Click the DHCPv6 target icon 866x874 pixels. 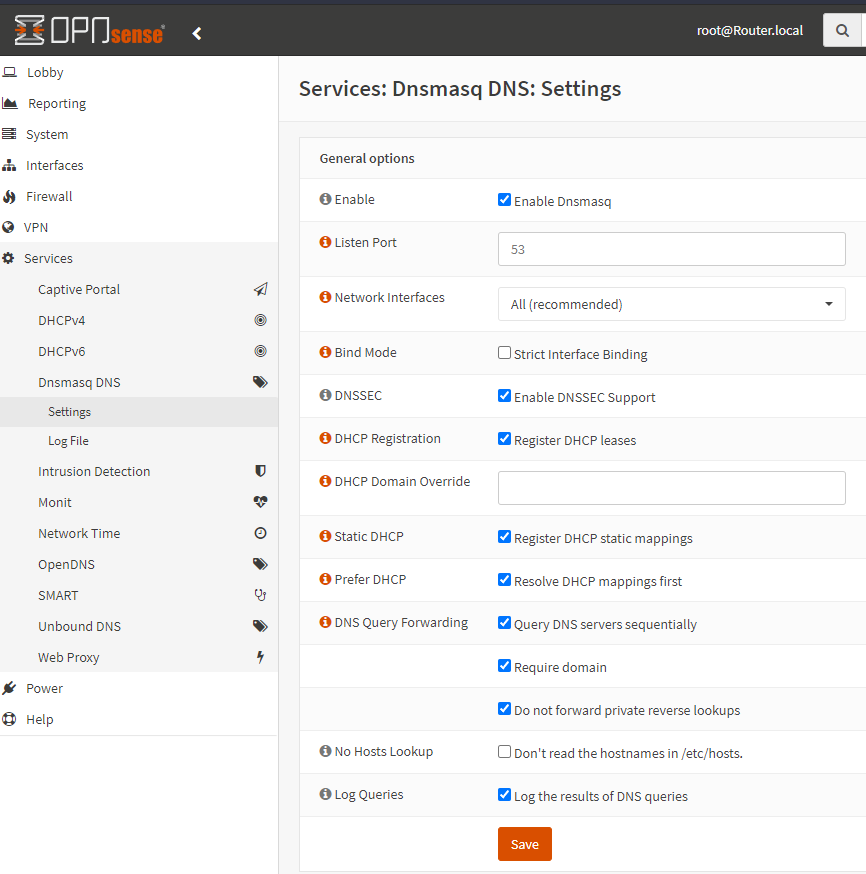260,351
